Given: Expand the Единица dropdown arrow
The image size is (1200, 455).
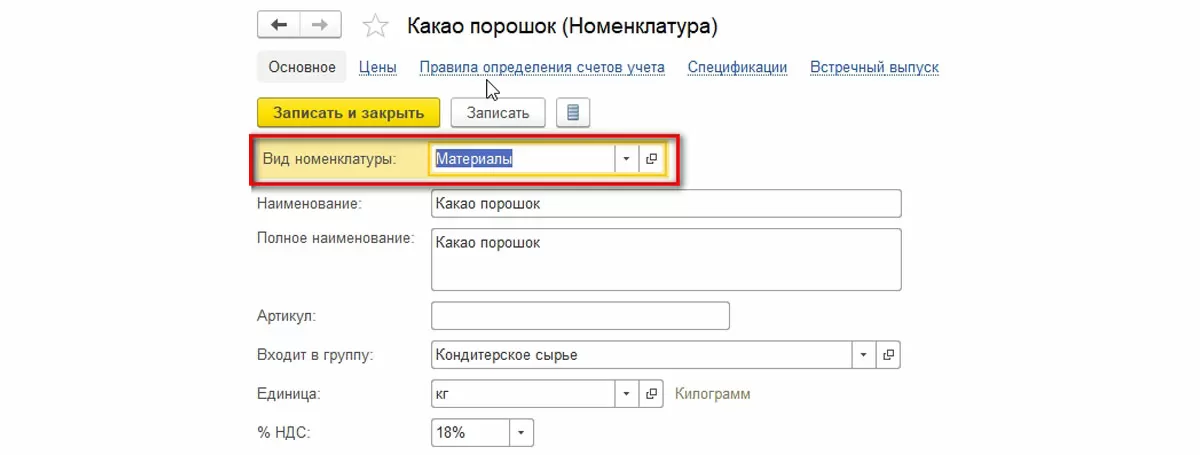Looking at the screenshot, I should tap(626, 394).
